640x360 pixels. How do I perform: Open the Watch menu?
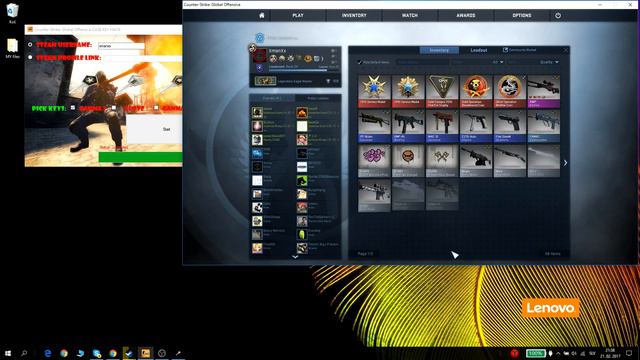(410, 16)
